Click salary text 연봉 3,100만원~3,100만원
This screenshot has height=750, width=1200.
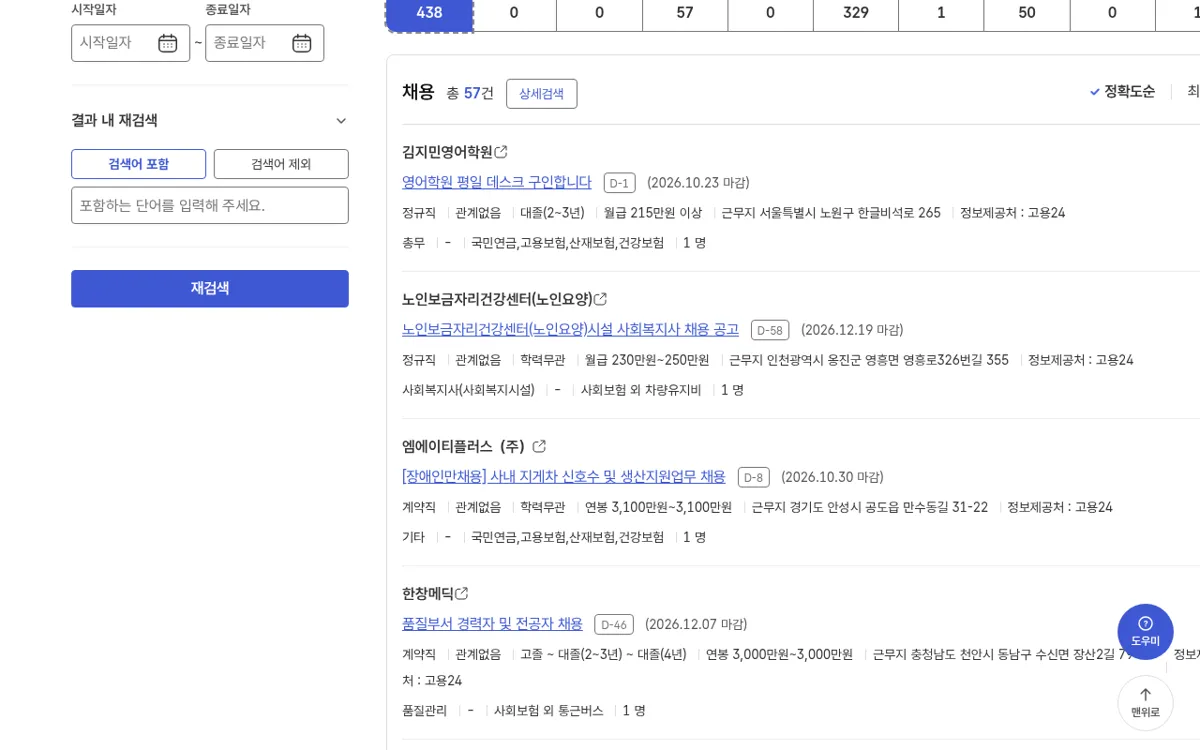(658, 507)
